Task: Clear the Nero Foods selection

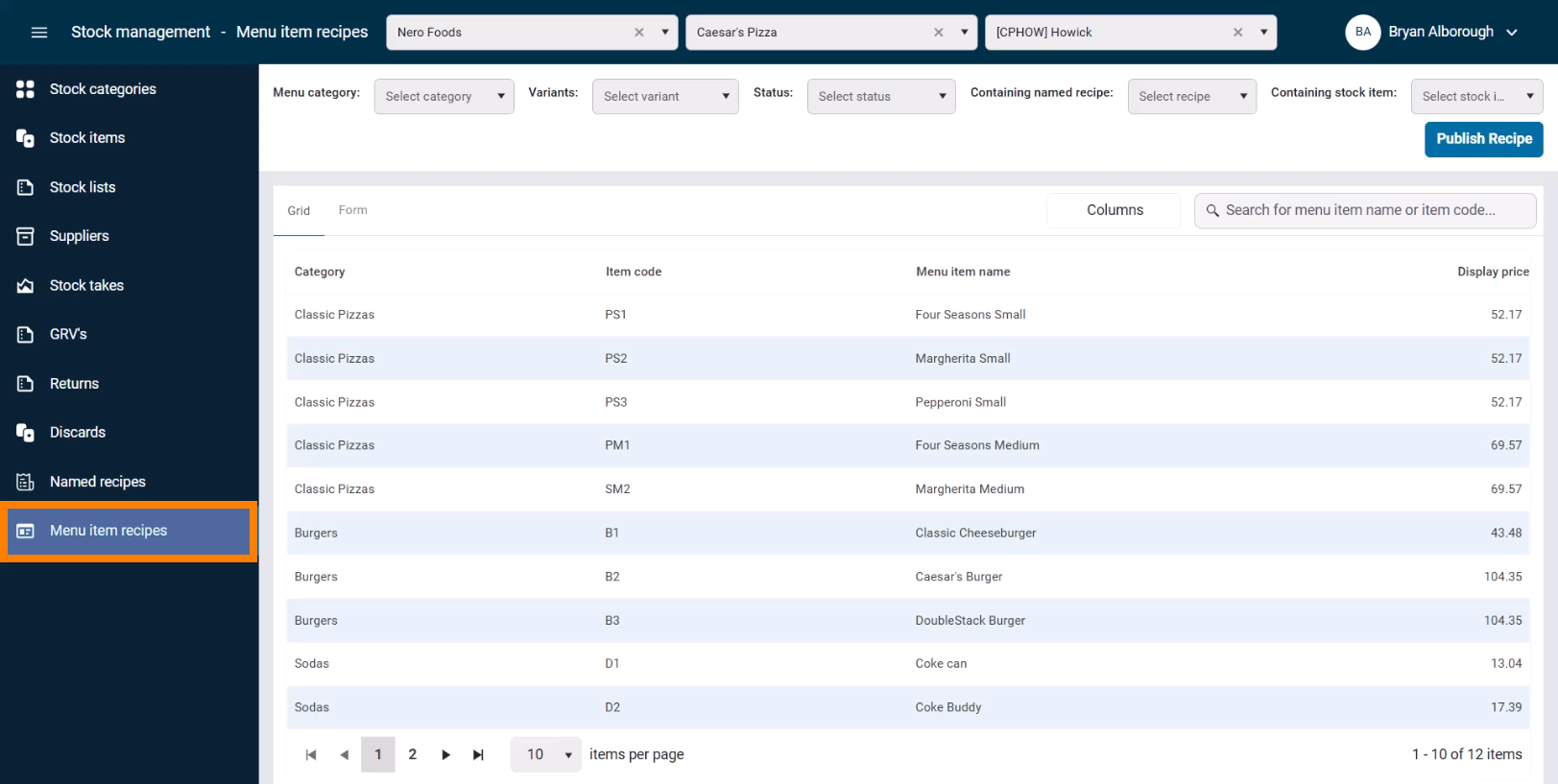Action: [639, 33]
